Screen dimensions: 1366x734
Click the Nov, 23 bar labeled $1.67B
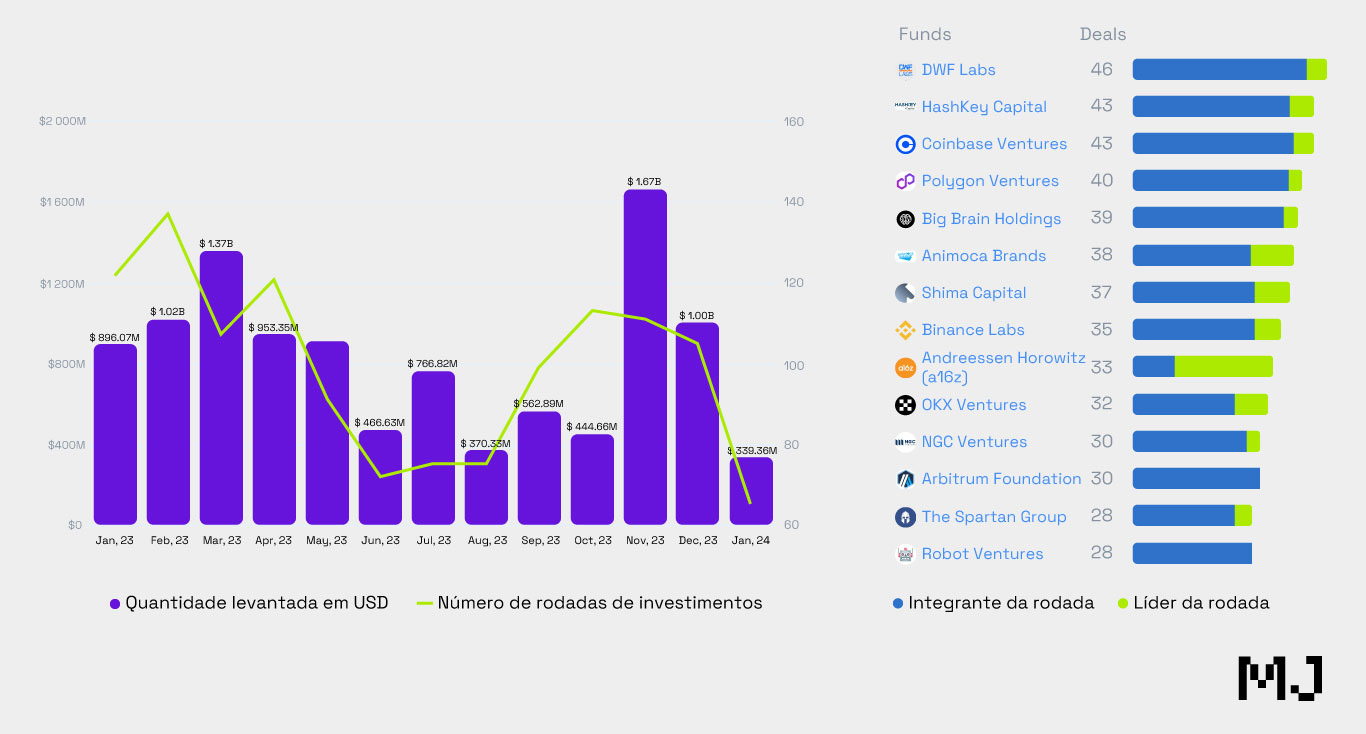[x=645, y=357]
